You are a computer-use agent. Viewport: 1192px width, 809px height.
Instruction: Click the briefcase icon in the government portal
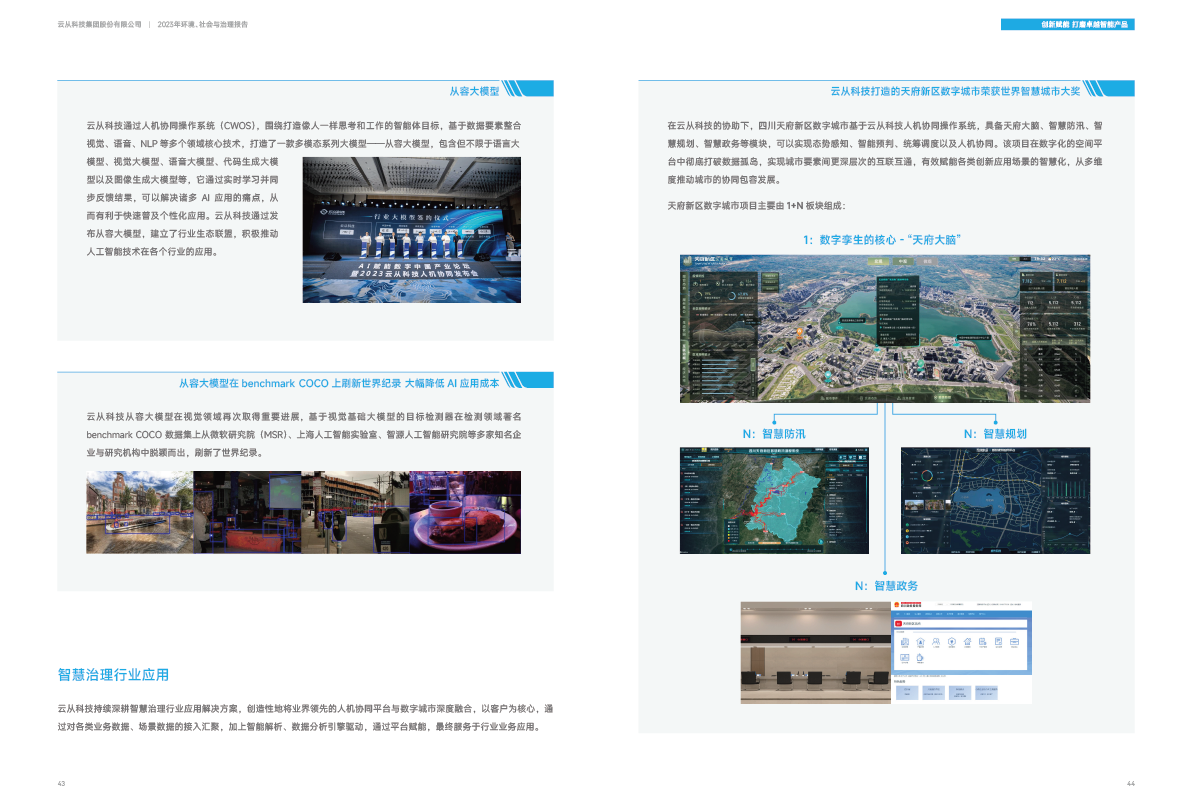[1014, 642]
